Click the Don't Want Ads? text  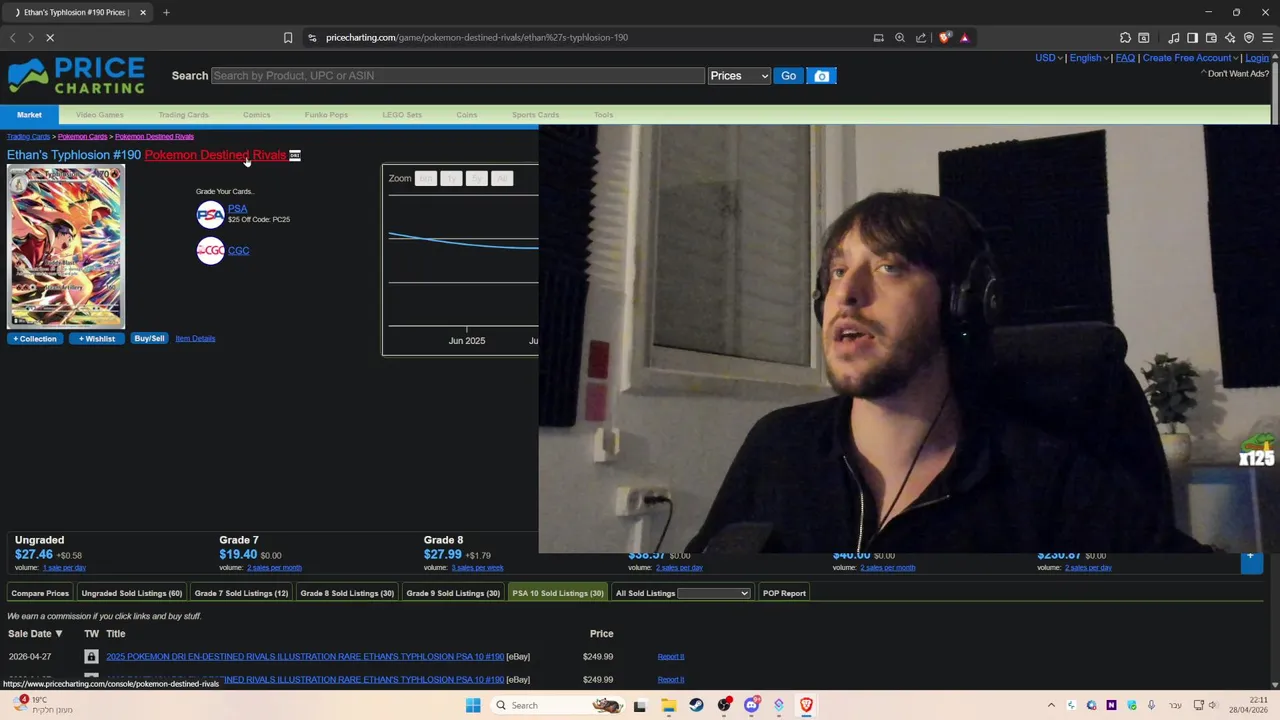click(x=1238, y=74)
